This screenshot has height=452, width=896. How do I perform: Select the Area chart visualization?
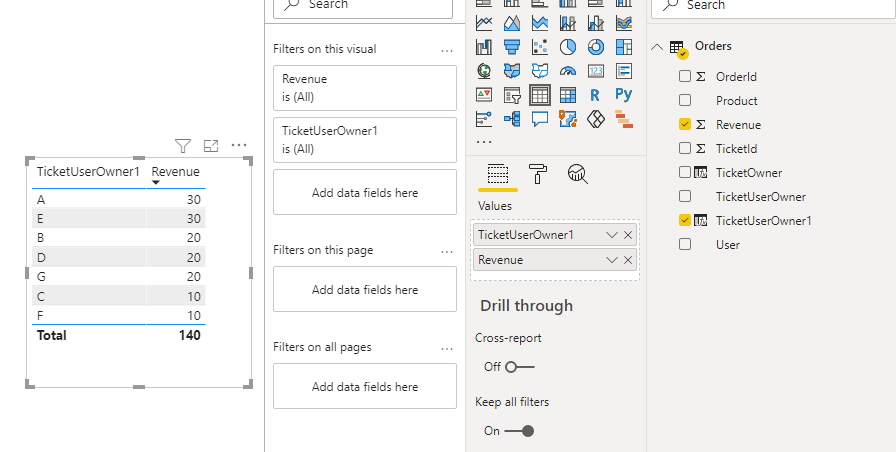point(512,23)
